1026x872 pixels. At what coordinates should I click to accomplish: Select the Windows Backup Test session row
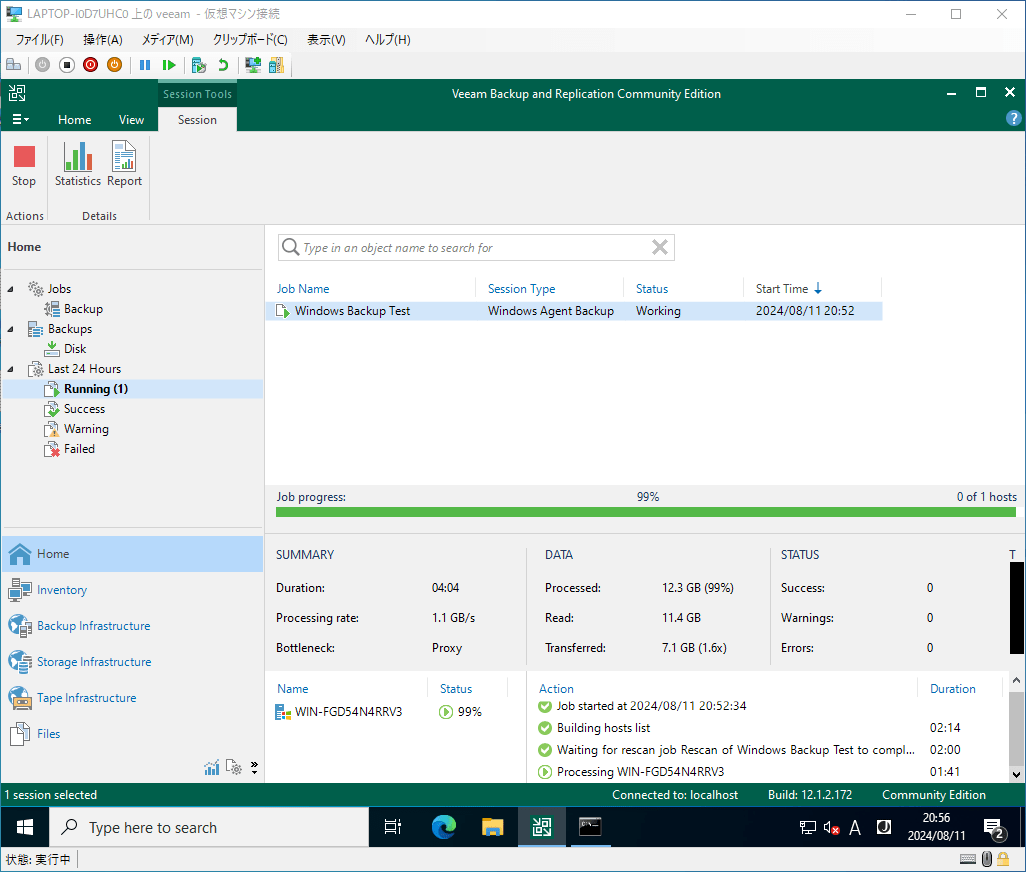coord(574,311)
